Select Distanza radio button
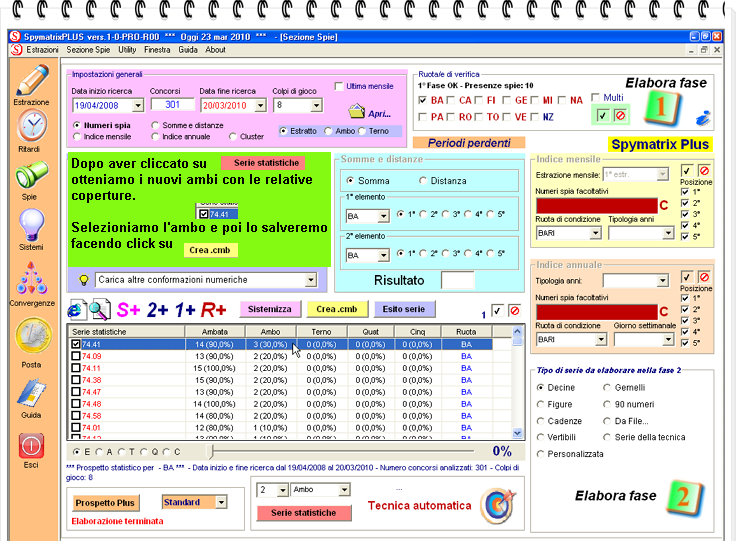736x541 pixels. pyautogui.click(x=422, y=181)
